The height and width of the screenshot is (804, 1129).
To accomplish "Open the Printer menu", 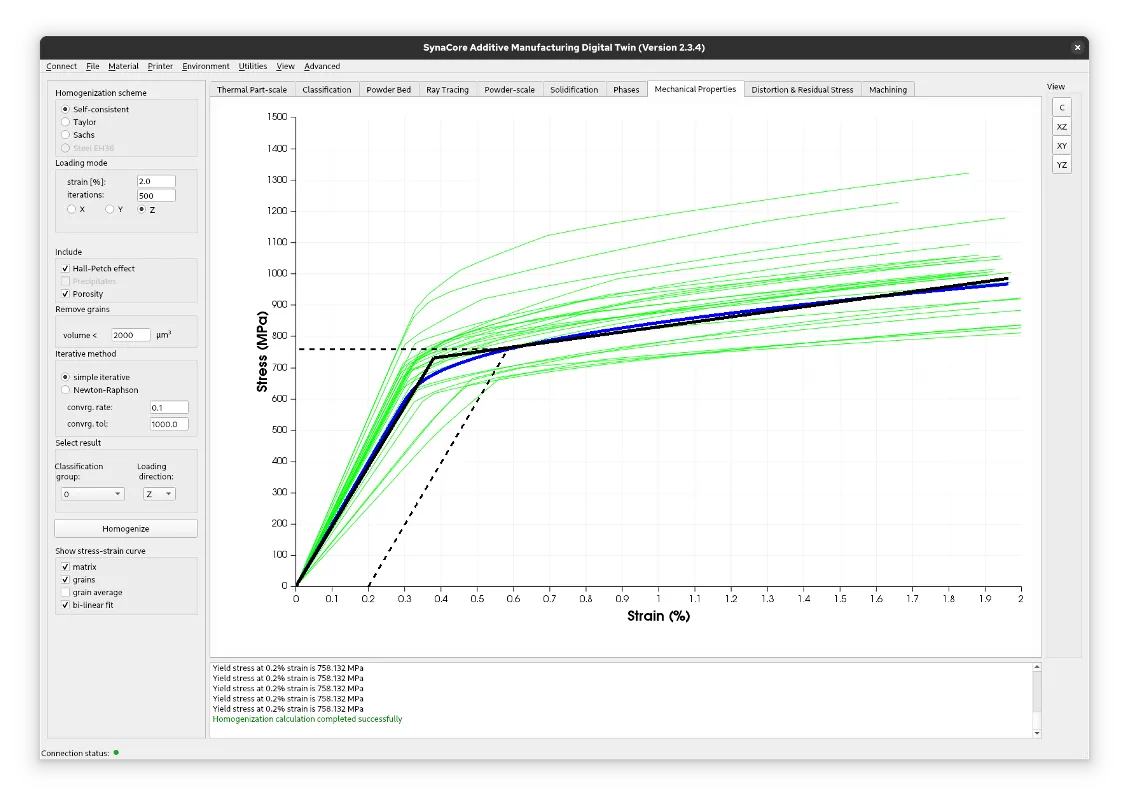I will pos(160,66).
